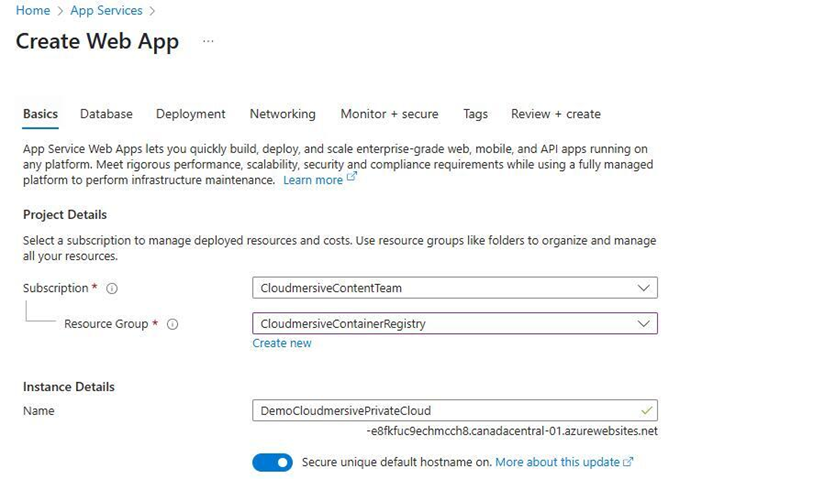Screen dimensions: 836x479
Task: Open the Monitor + secure tab
Action: [389, 114]
